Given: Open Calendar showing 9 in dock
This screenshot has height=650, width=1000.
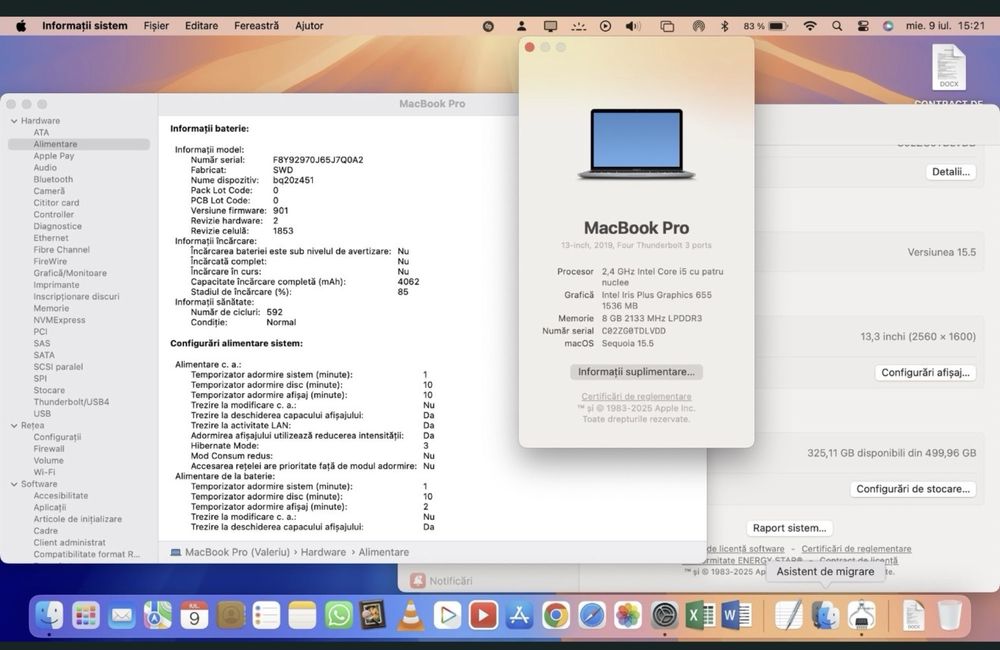Looking at the screenshot, I should (194, 616).
